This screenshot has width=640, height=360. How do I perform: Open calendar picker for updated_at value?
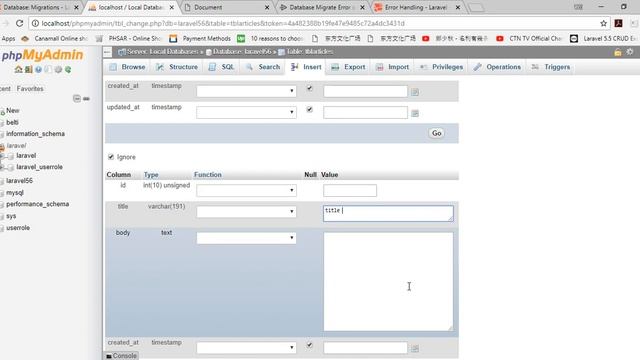pyautogui.click(x=415, y=113)
